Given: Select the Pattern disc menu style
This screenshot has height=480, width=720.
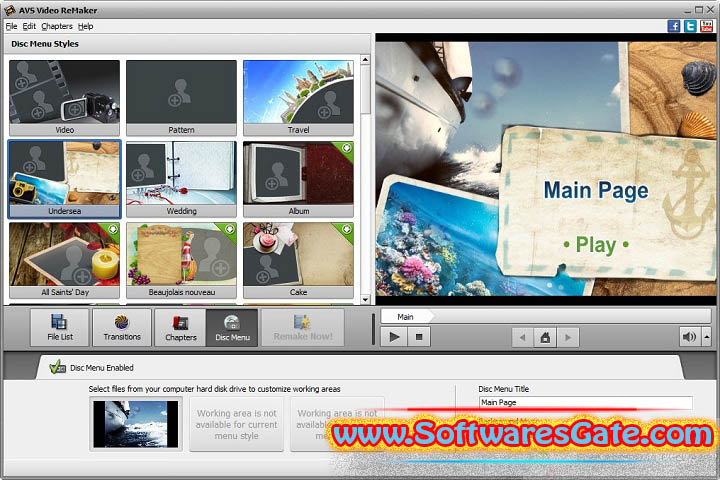Looking at the screenshot, I should pos(181,97).
